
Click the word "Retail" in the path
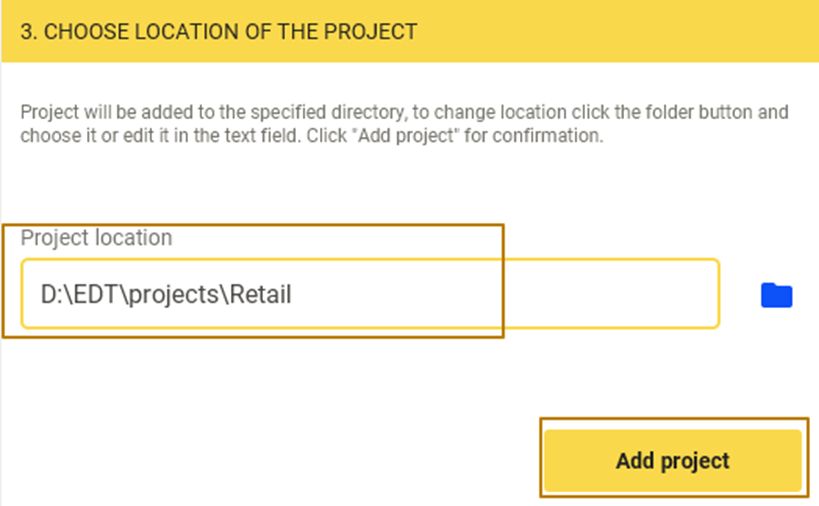261,295
